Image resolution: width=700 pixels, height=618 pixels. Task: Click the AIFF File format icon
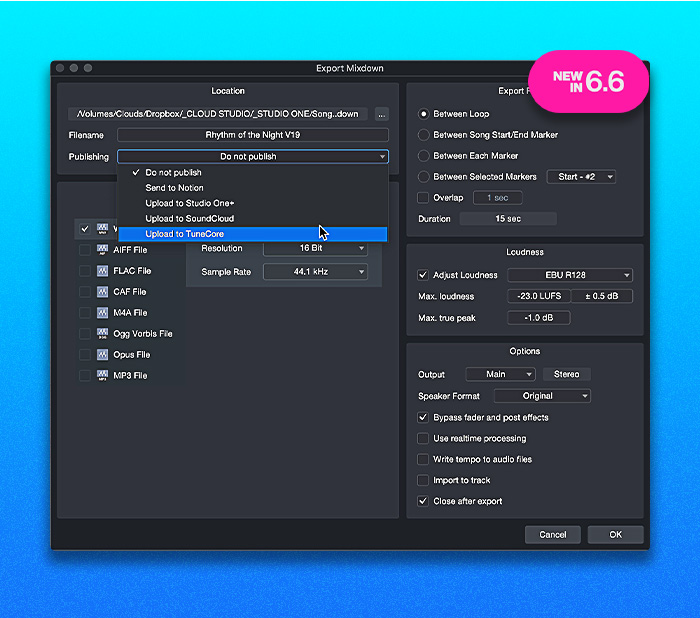click(x=102, y=250)
